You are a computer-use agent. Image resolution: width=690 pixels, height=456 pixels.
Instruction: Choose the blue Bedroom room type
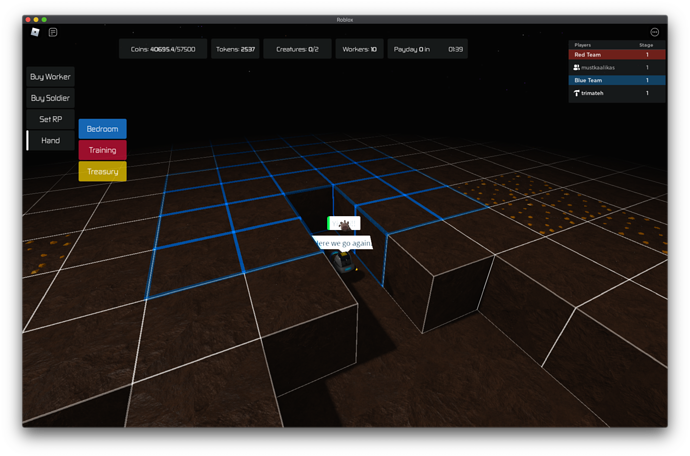tap(103, 129)
